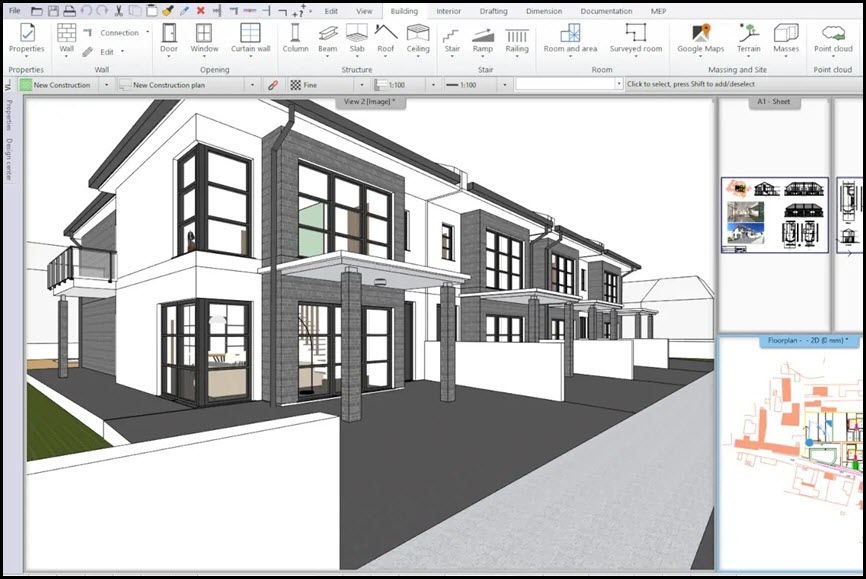The image size is (866, 579).
Task: Open the 1:100 line weight dropdown arrow
Action: (504, 85)
